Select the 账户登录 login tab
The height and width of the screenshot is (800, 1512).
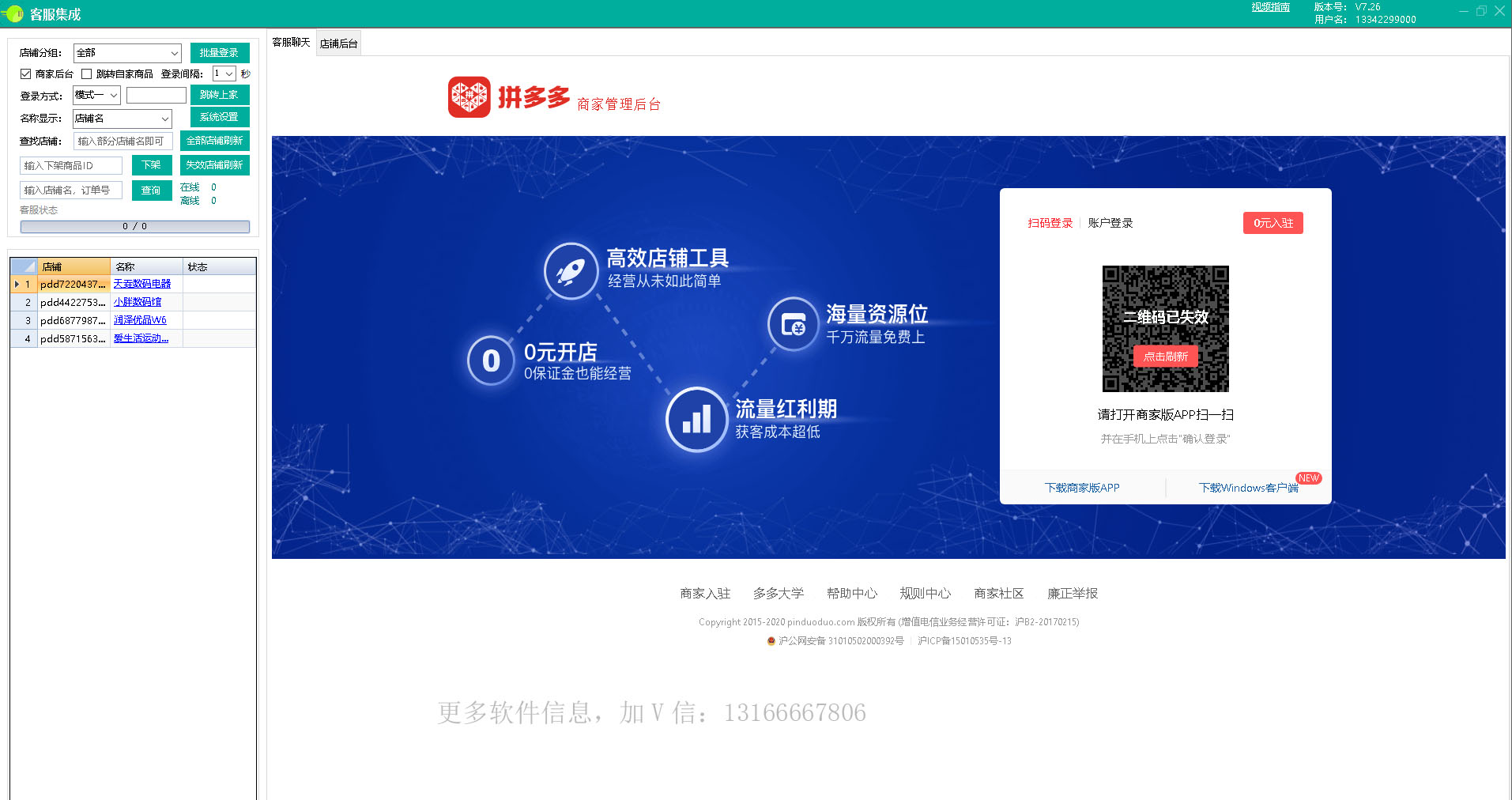[x=1110, y=222]
